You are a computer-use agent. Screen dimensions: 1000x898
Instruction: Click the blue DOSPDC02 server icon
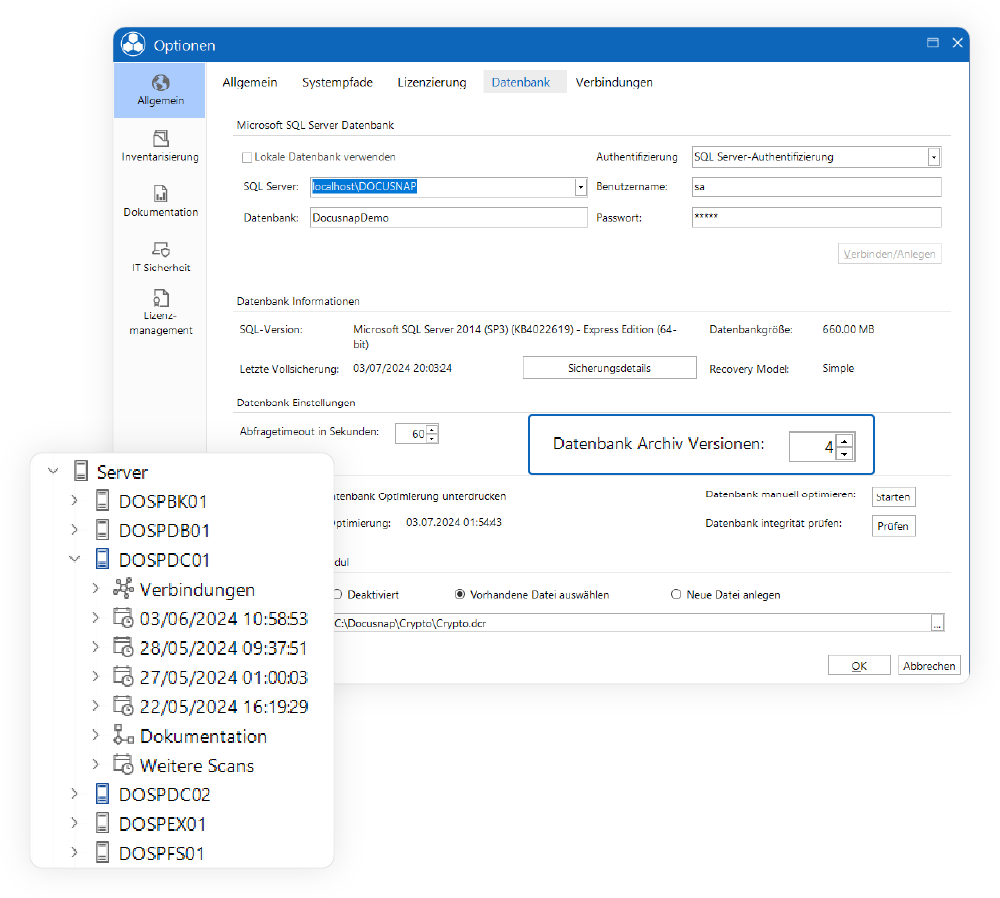(102, 793)
